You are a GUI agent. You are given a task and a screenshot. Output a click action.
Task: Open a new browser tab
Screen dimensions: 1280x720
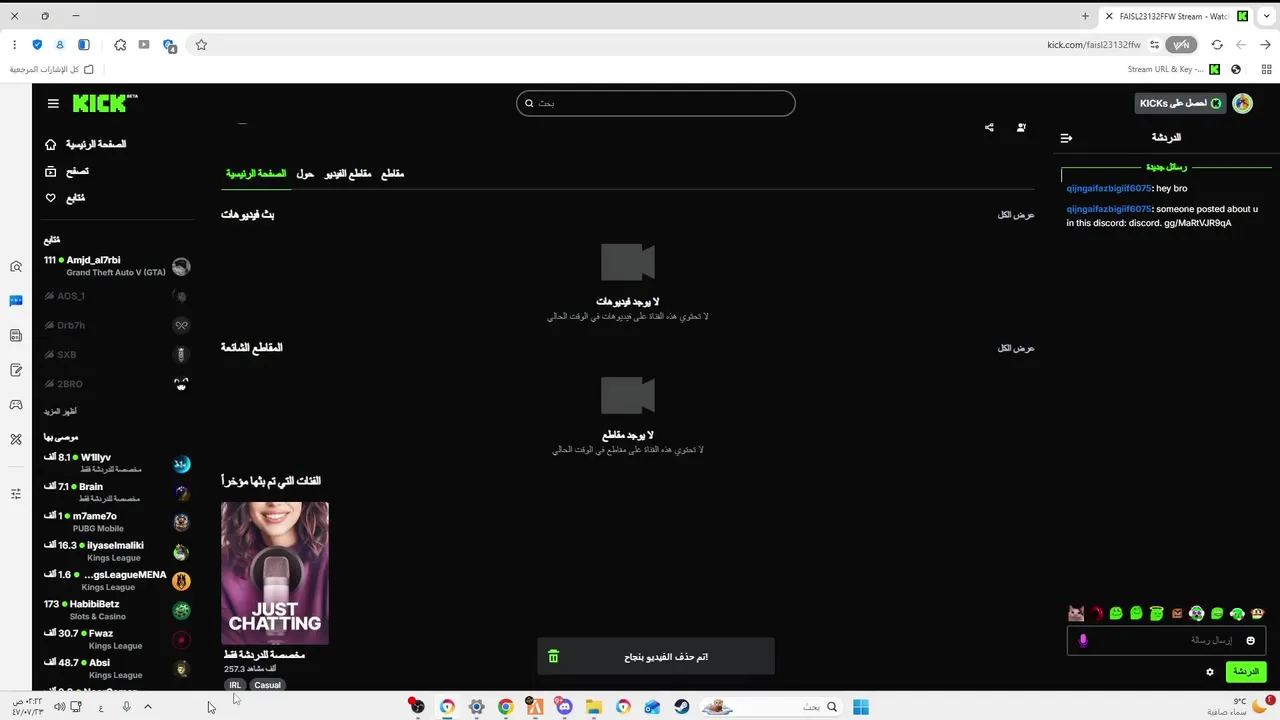1085,16
